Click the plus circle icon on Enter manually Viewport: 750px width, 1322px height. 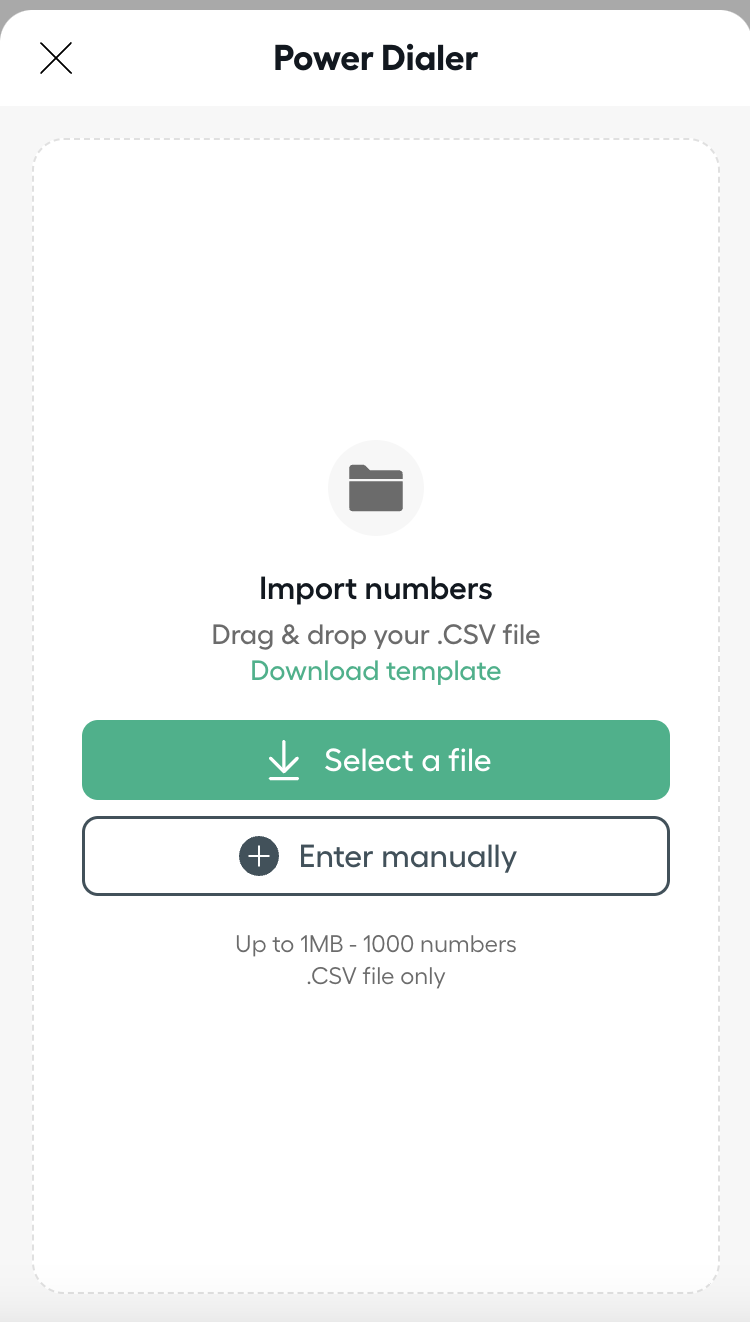point(259,856)
